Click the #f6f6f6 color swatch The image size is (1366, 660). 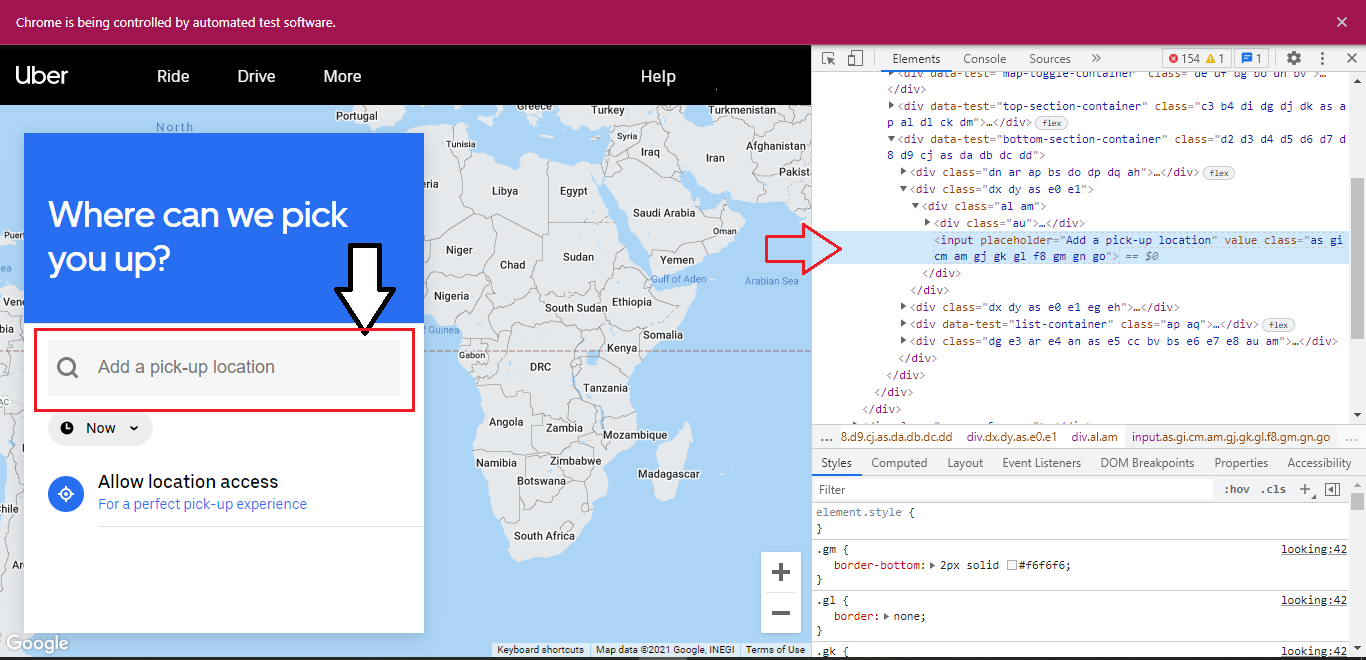[1012, 566]
